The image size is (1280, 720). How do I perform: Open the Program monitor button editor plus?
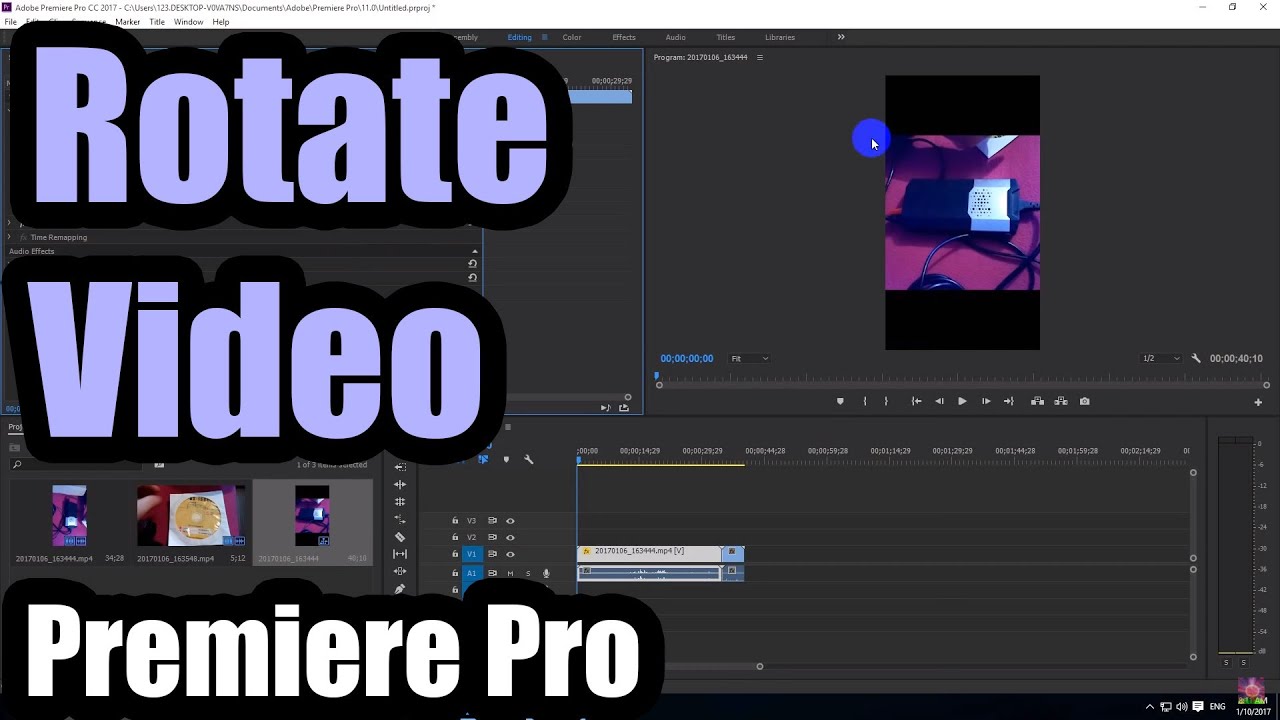click(x=1258, y=402)
